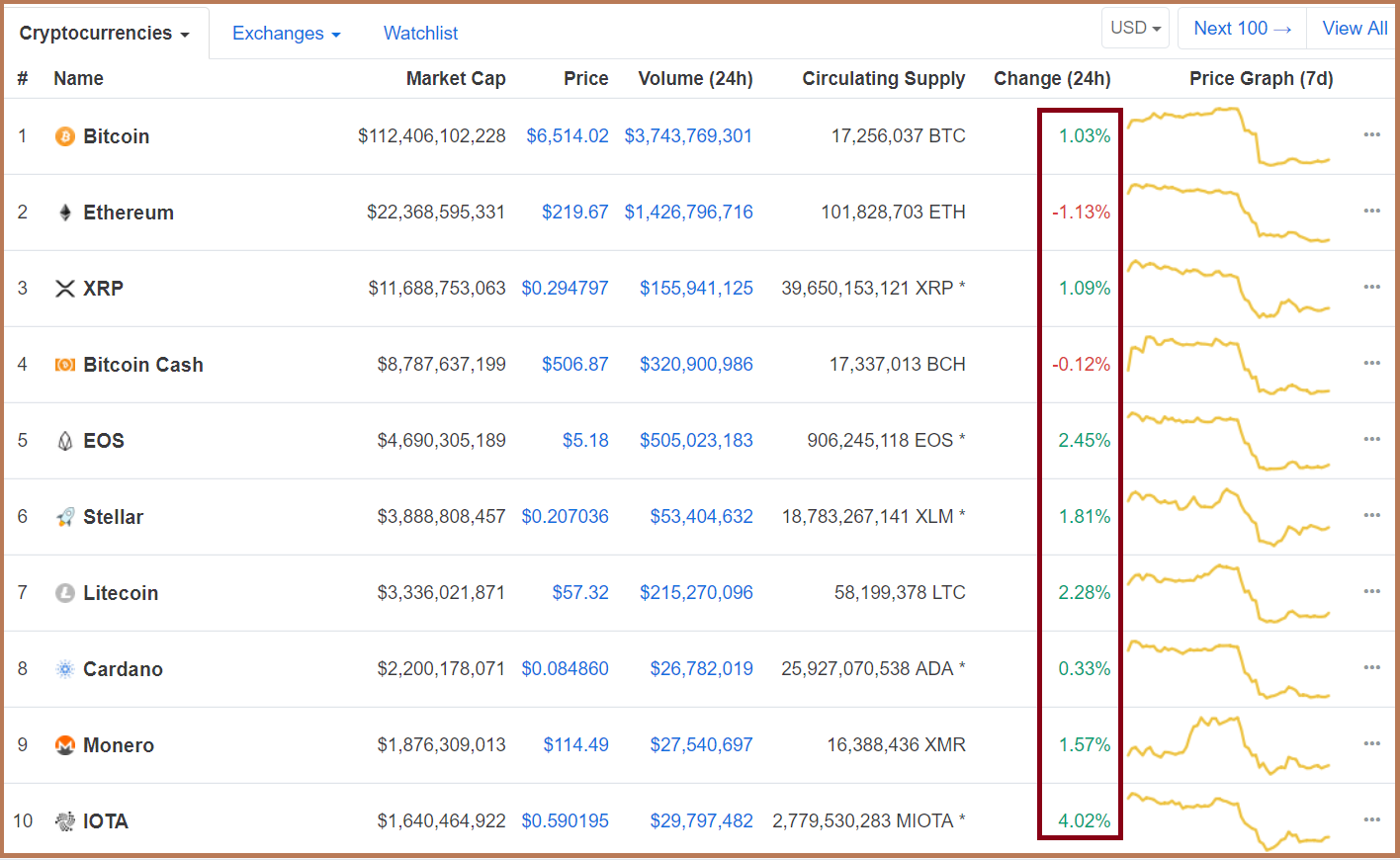Click the Cardano logo icon
Screen dimensions: 1400x860
click(x=65, y=669)
